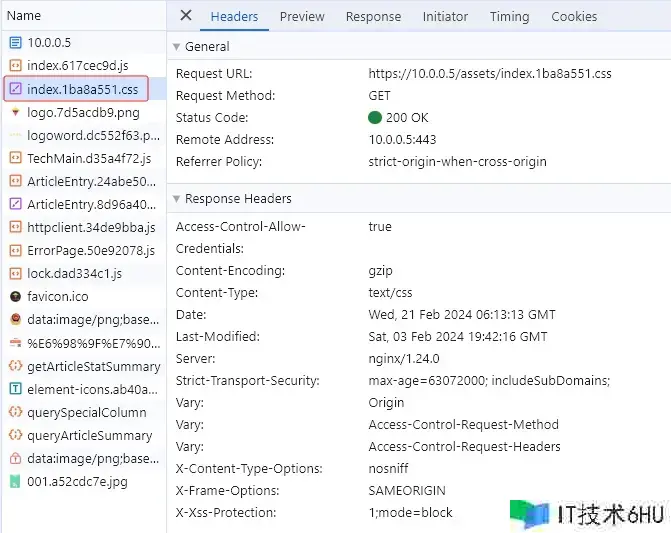Click the document icon for 10.0.0.5
Image resolution: width=671 pixels, height=533 pixels.
coord(15,43)
